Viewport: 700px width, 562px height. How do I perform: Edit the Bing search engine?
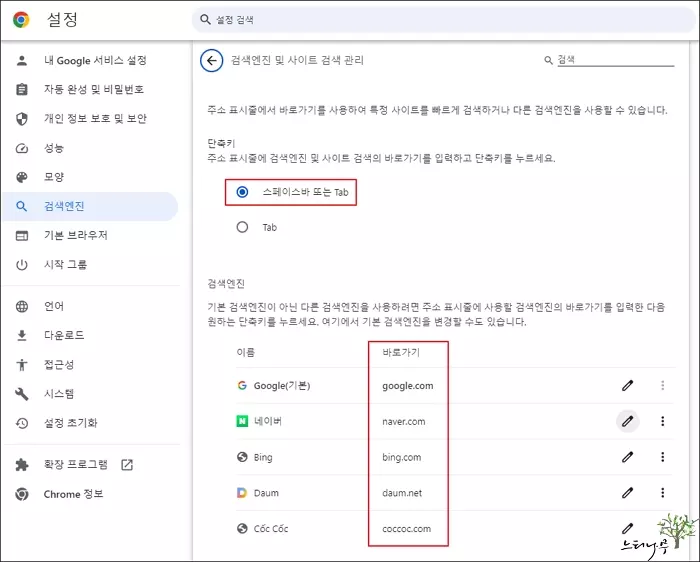[628, 457]
